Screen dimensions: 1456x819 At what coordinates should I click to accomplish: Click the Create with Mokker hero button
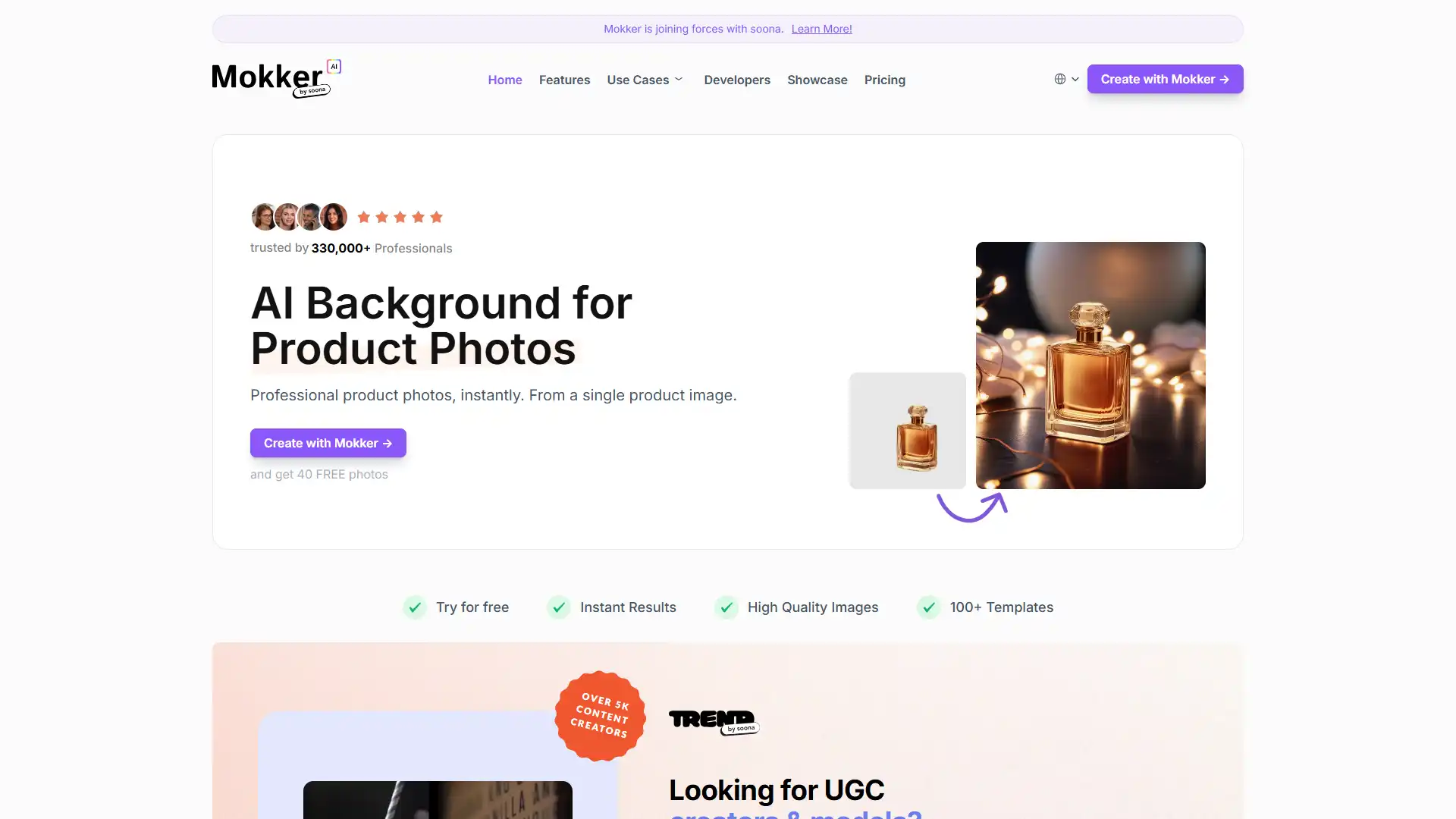pyautogui.click(x=328, y=443)
